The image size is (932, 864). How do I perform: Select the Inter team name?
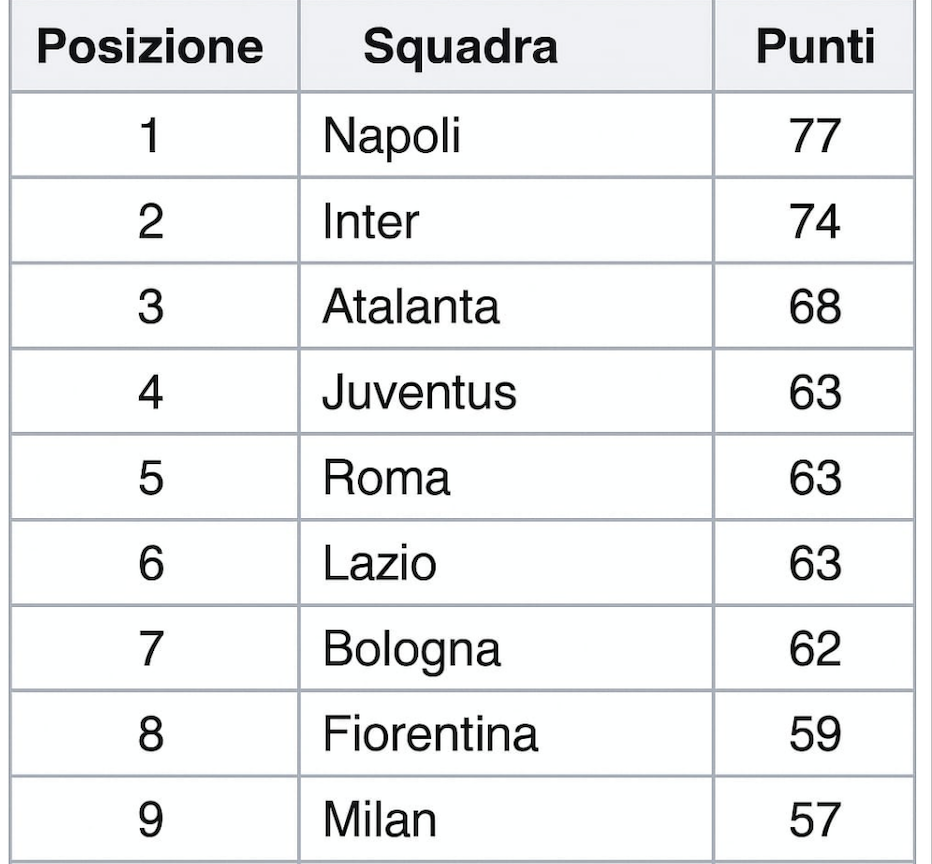click(371, 222)
